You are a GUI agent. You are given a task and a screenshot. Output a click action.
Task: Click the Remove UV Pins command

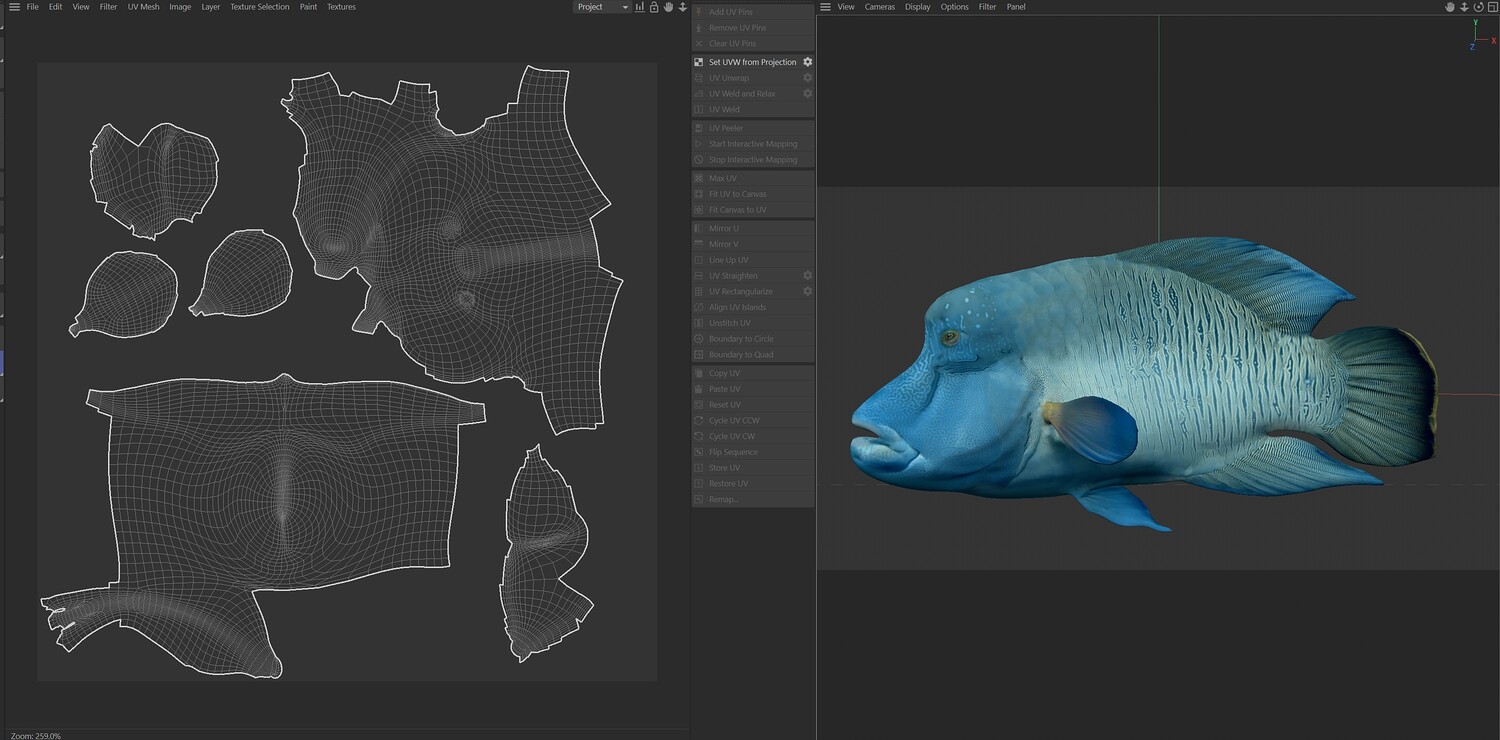pos(753,28)
